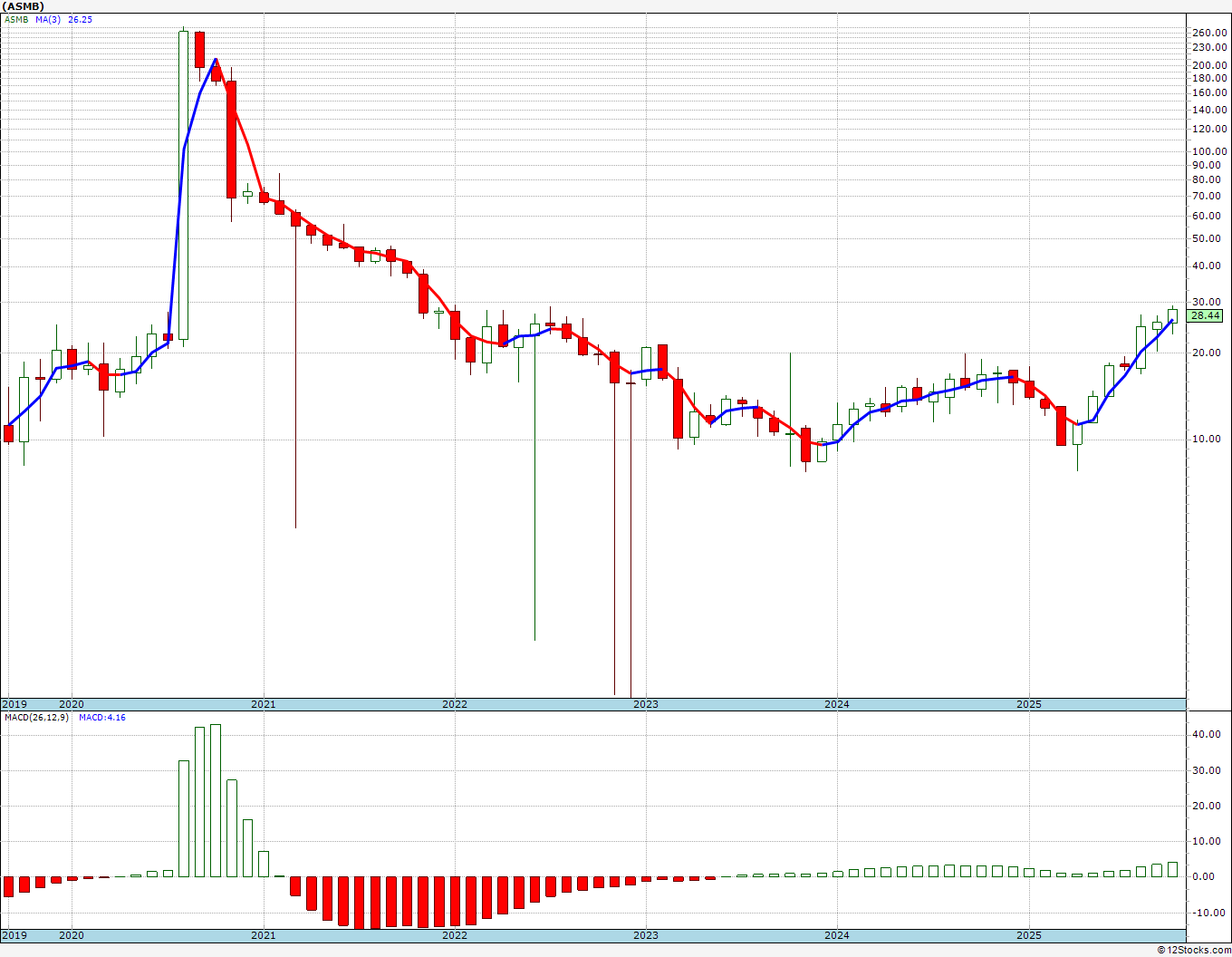Click the 260.00 price axis label
Viewport: 1232px width, 957px height.
point(1208,33)
